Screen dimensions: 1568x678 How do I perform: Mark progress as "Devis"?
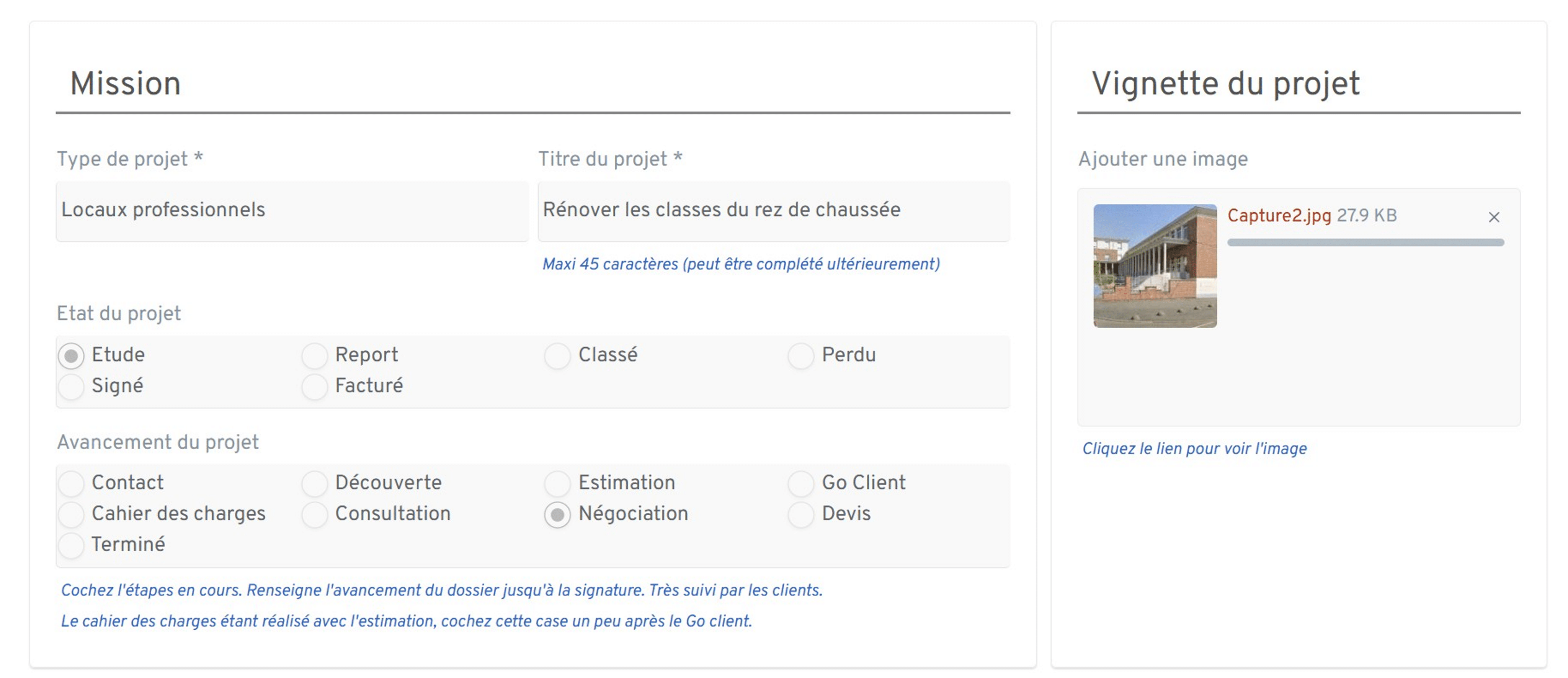point(800,514)
